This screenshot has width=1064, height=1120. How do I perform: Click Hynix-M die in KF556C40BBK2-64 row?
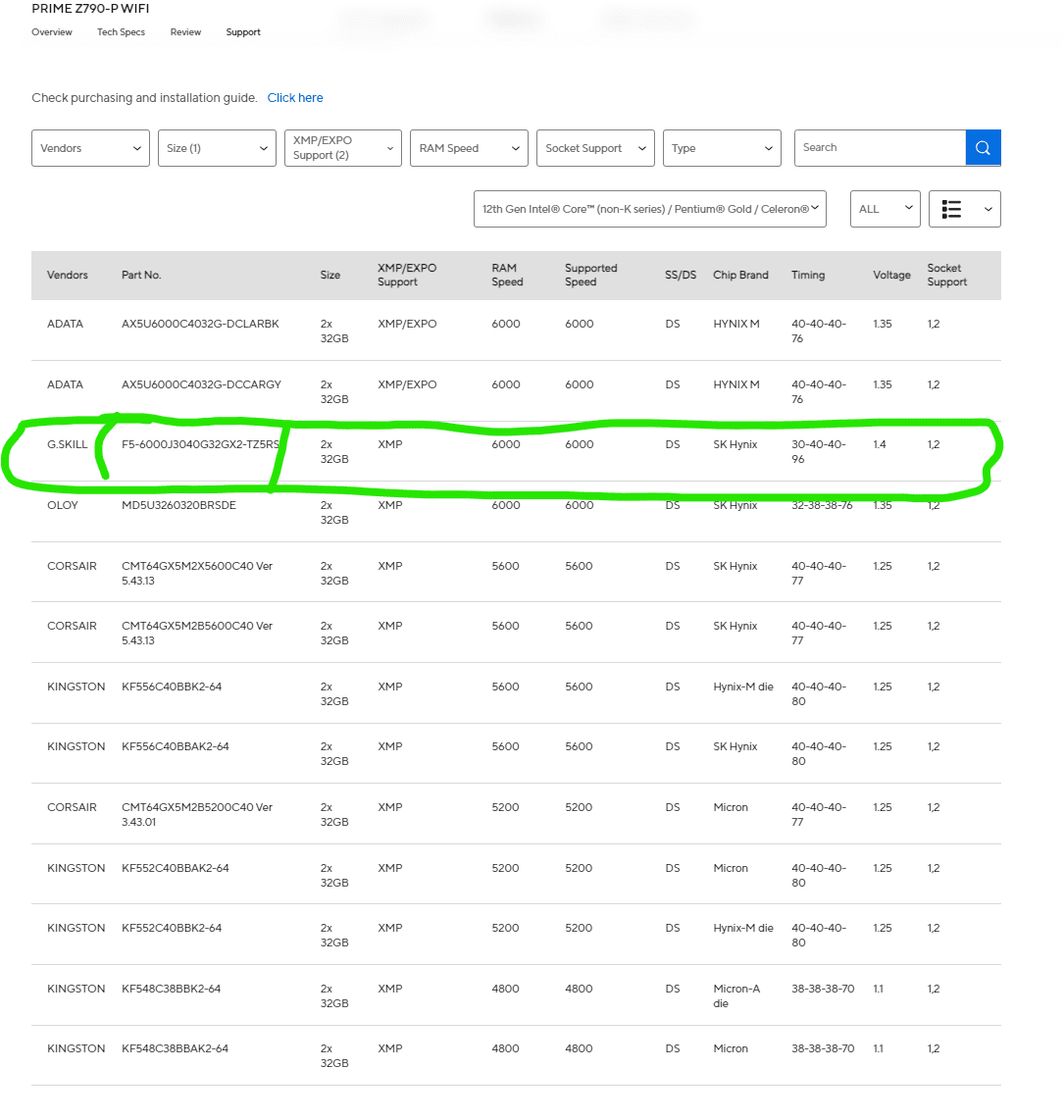pos(742,687)
